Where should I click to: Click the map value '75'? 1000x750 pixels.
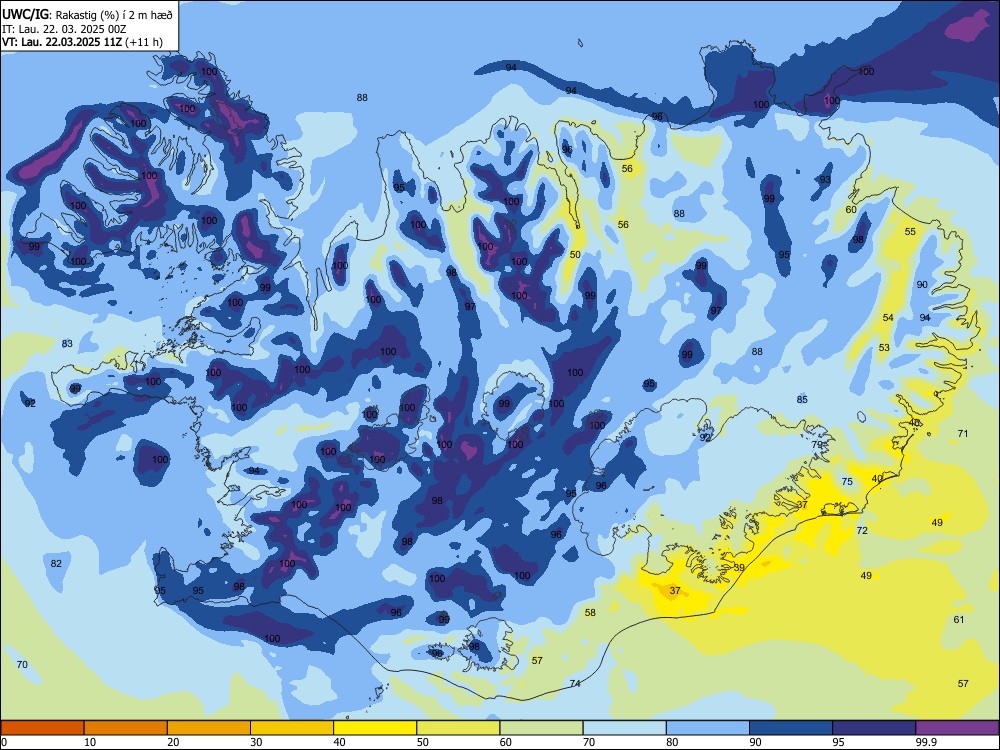point(847,482)
